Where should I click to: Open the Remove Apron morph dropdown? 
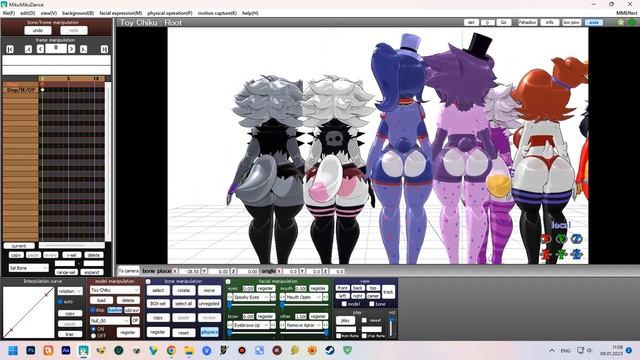[303, 325]
